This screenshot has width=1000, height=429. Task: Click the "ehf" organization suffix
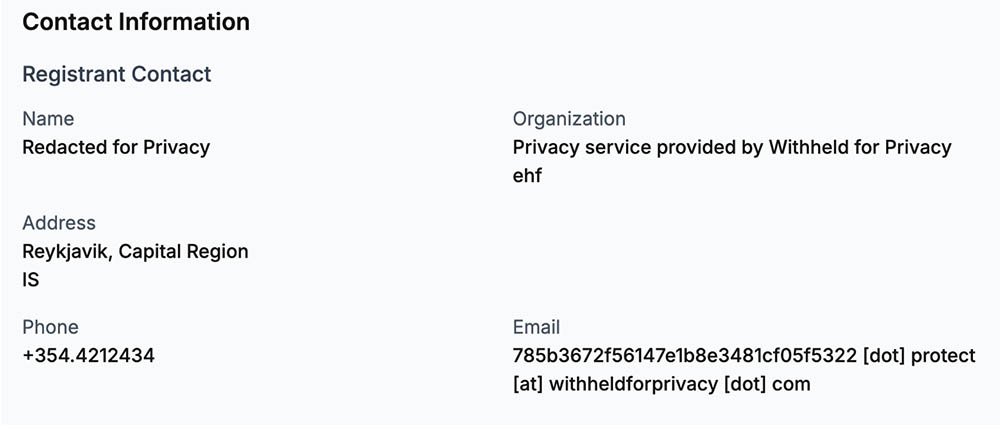(x=527, y=176)
